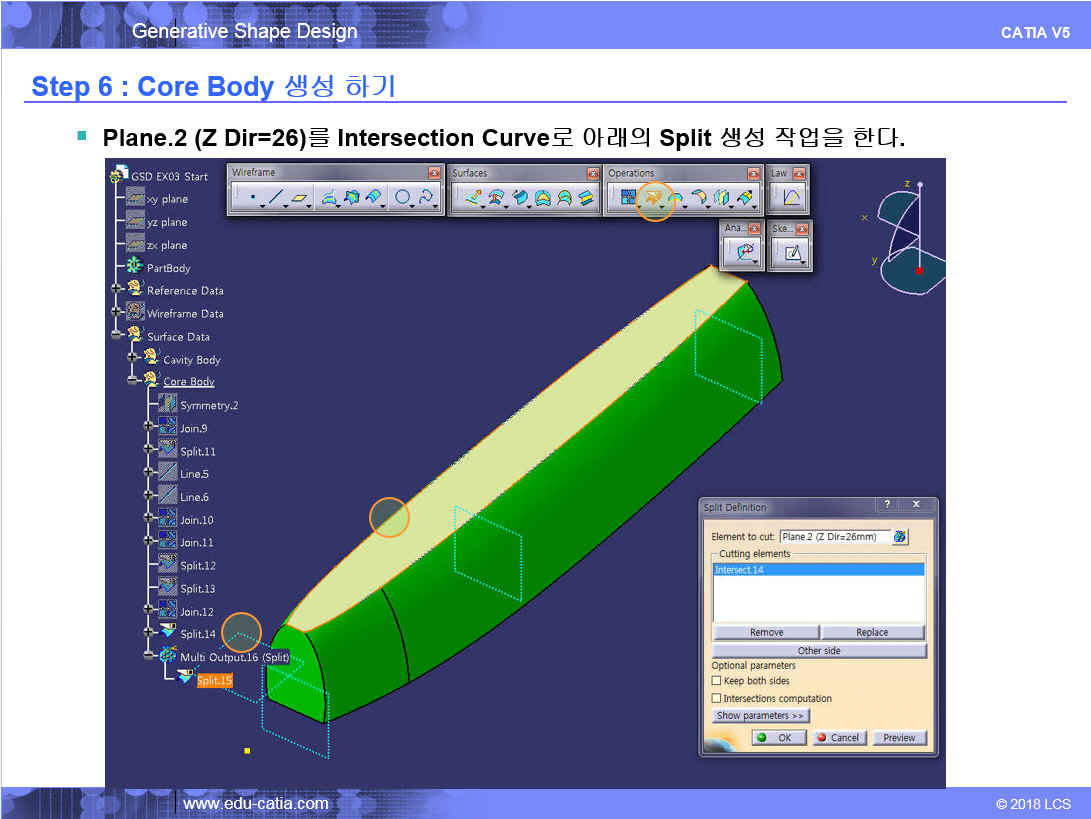Click the Join icon in Operations toolbar

(x=628, y=198)
